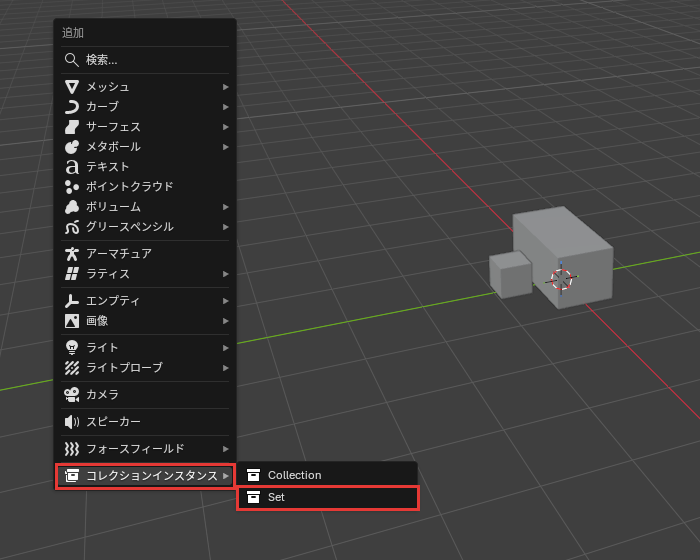This screenshot has height=560, width=700.
Task: Expand the フォースフィールド submenu arrow
Action: (x=225, y=449)
